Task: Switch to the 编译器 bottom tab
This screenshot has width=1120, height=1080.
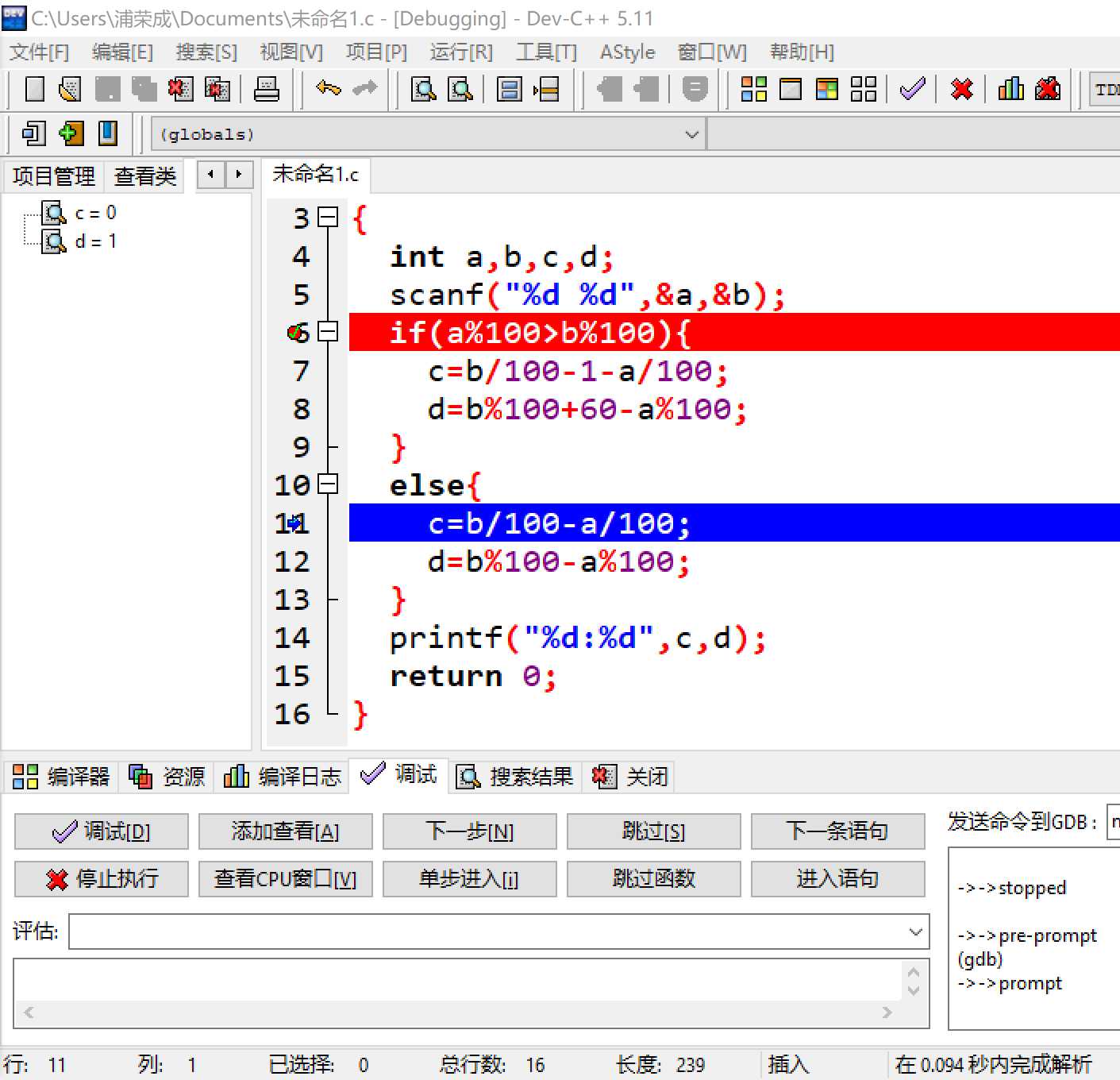Action: coord(61,776)
